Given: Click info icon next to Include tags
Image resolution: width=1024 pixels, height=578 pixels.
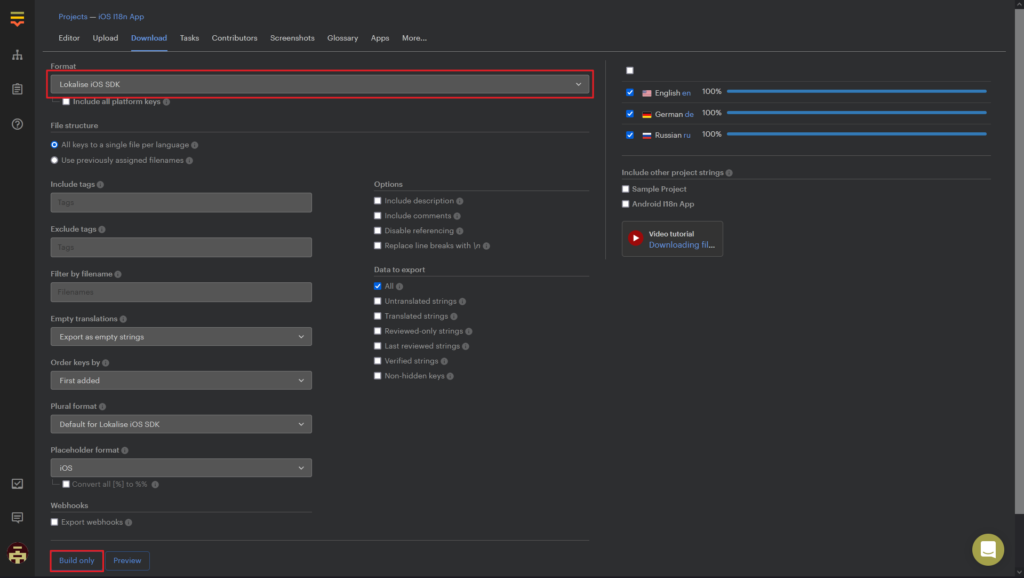Looking at the screenshot, I should pyautogui.click(x=100, y=185).
